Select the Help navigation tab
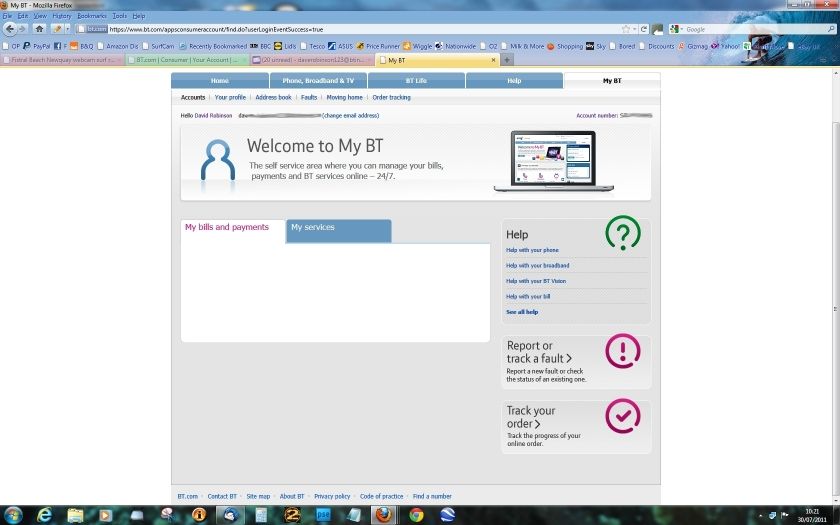 [x=514, y=80]
